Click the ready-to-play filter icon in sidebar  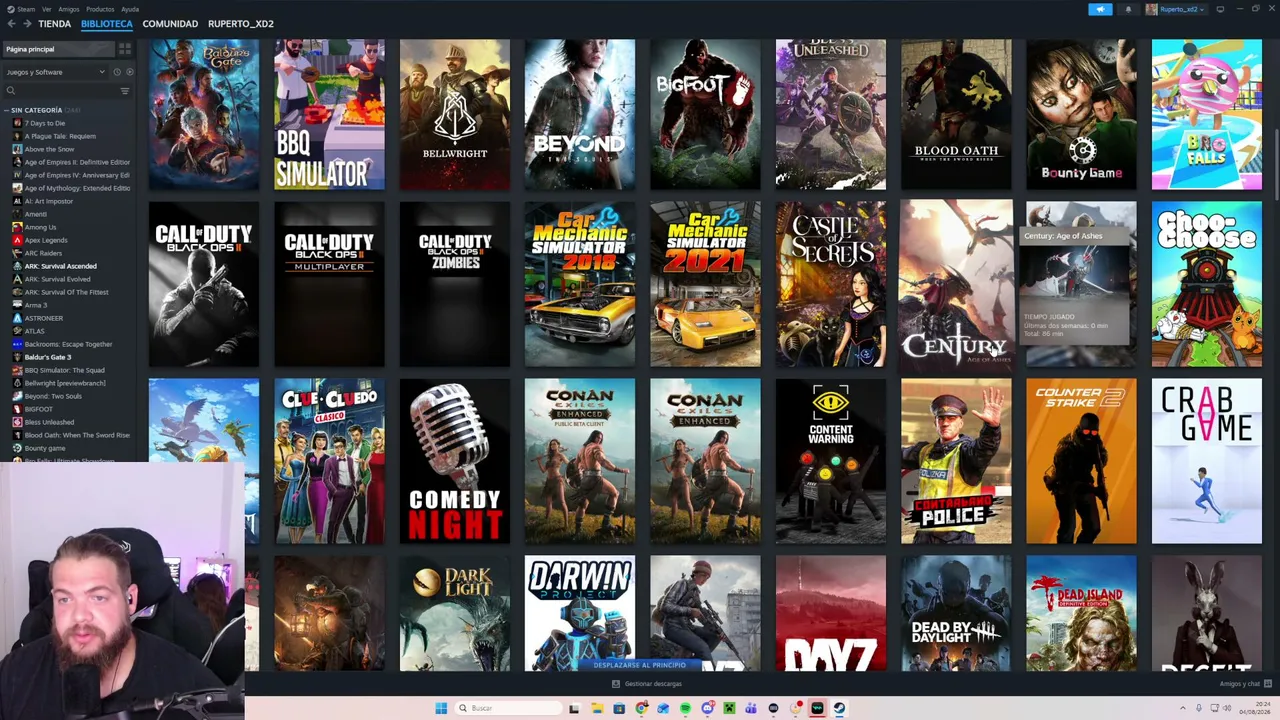tap(129, 72)
